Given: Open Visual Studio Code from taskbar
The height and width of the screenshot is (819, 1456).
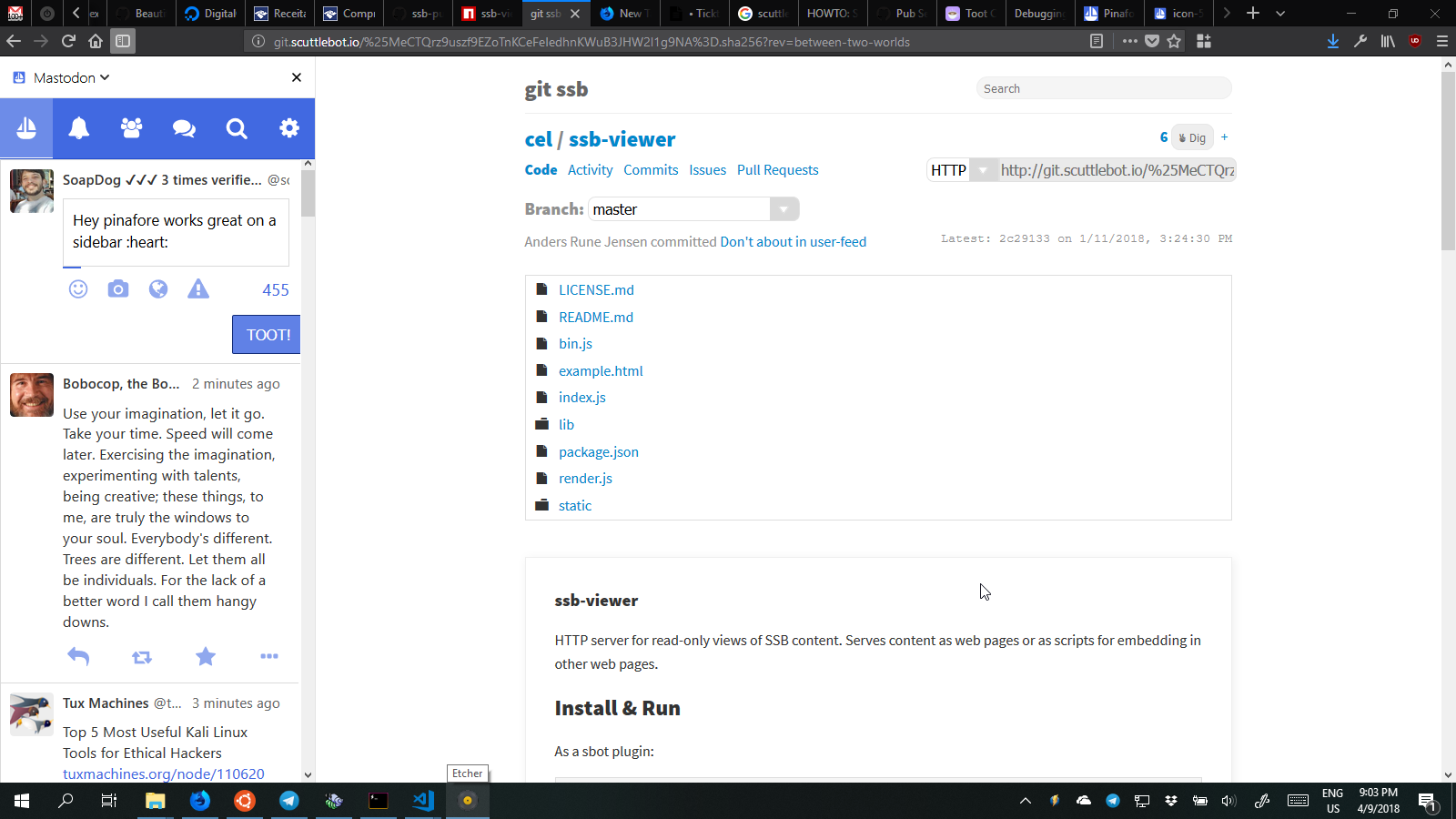Looking at the screenshot, I should [423, 801].
